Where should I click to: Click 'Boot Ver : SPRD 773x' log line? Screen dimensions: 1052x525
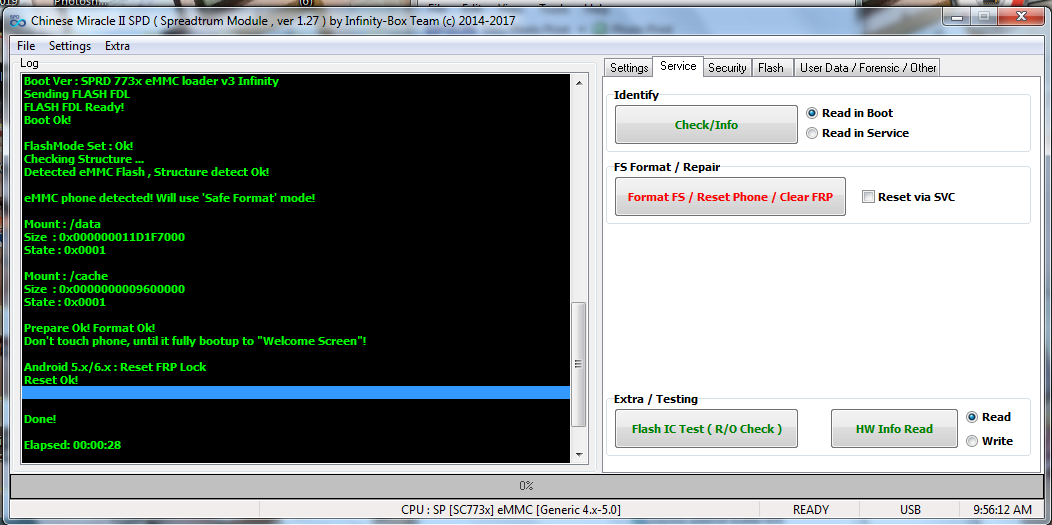click(x=151, y=81)
